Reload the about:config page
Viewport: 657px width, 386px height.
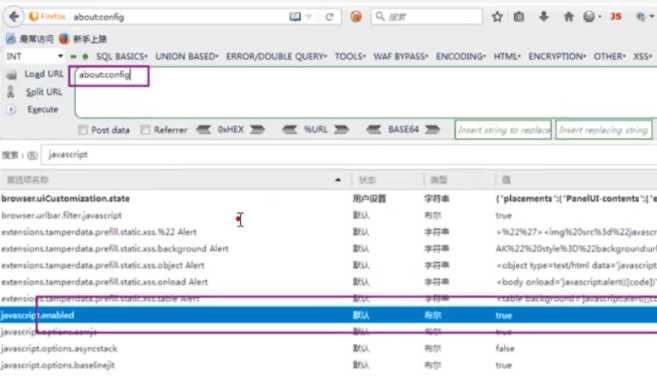(330, 17)
